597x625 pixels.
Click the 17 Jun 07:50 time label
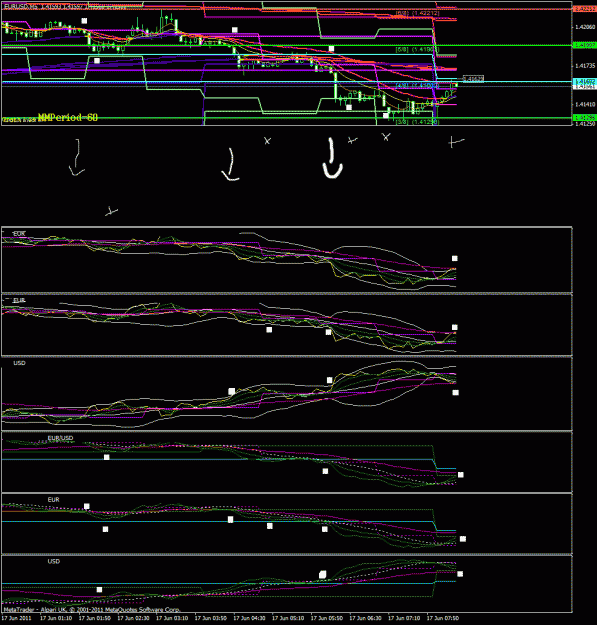click(443, 618)
